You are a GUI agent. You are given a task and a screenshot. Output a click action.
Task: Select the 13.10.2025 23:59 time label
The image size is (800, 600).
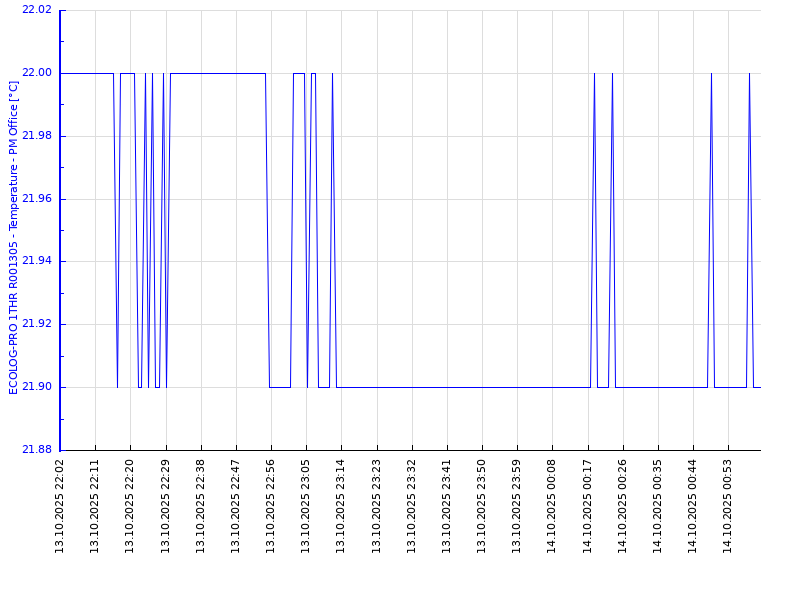[x=517, y=506]
